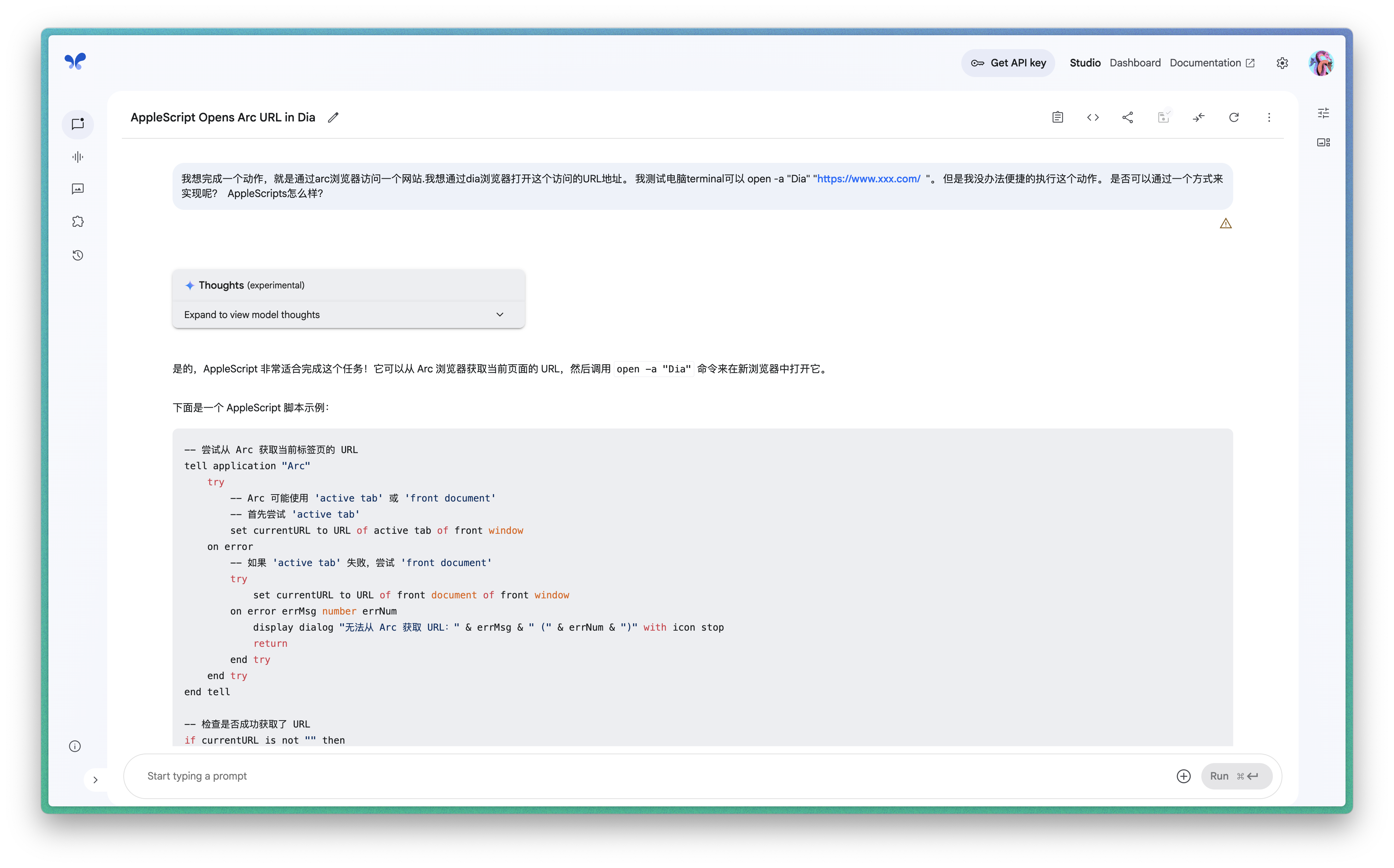The width and height of the screenshot is (1394, 868).
Task: Click the yellow warning triangle icon
Action: 1226,223
